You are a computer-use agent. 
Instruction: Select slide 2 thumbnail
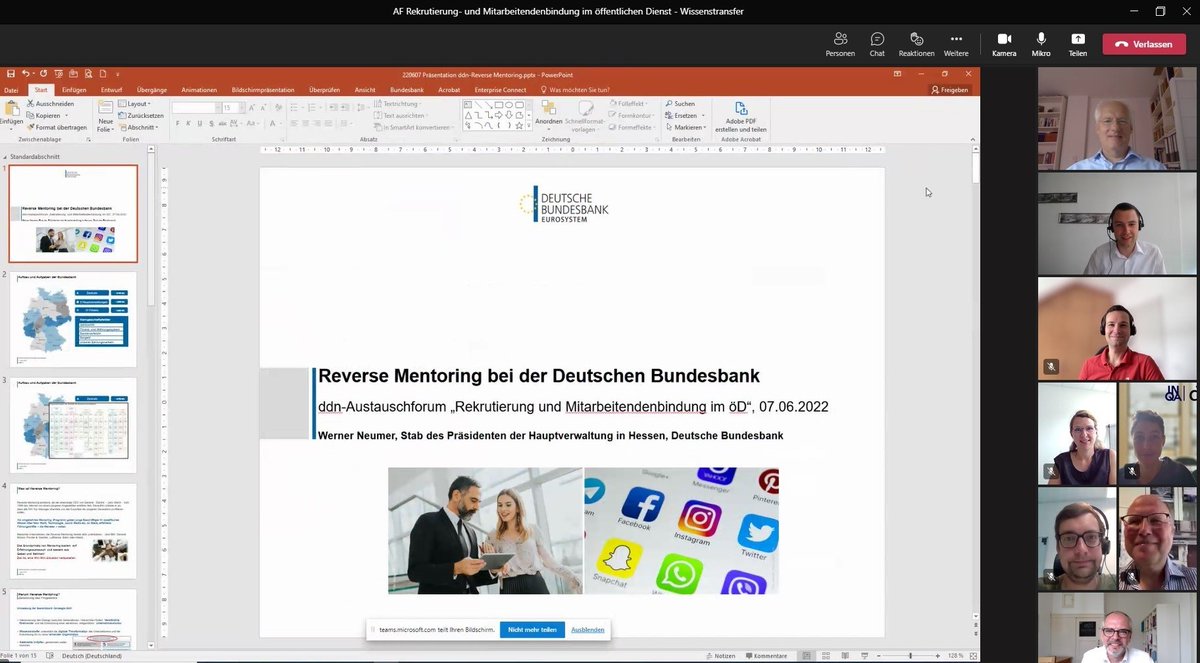[74, 319]
